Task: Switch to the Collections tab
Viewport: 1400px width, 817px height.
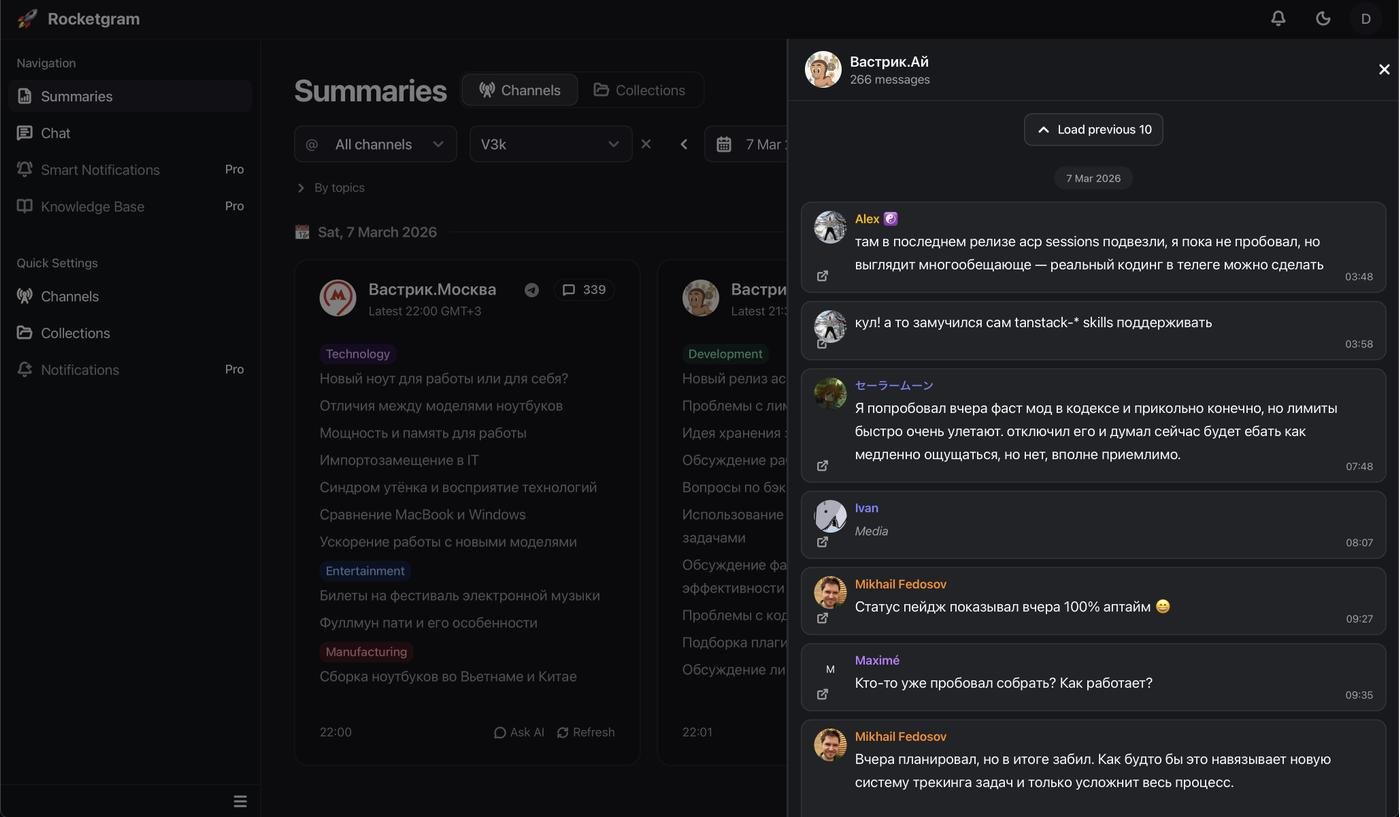Action: coord(640,90)
